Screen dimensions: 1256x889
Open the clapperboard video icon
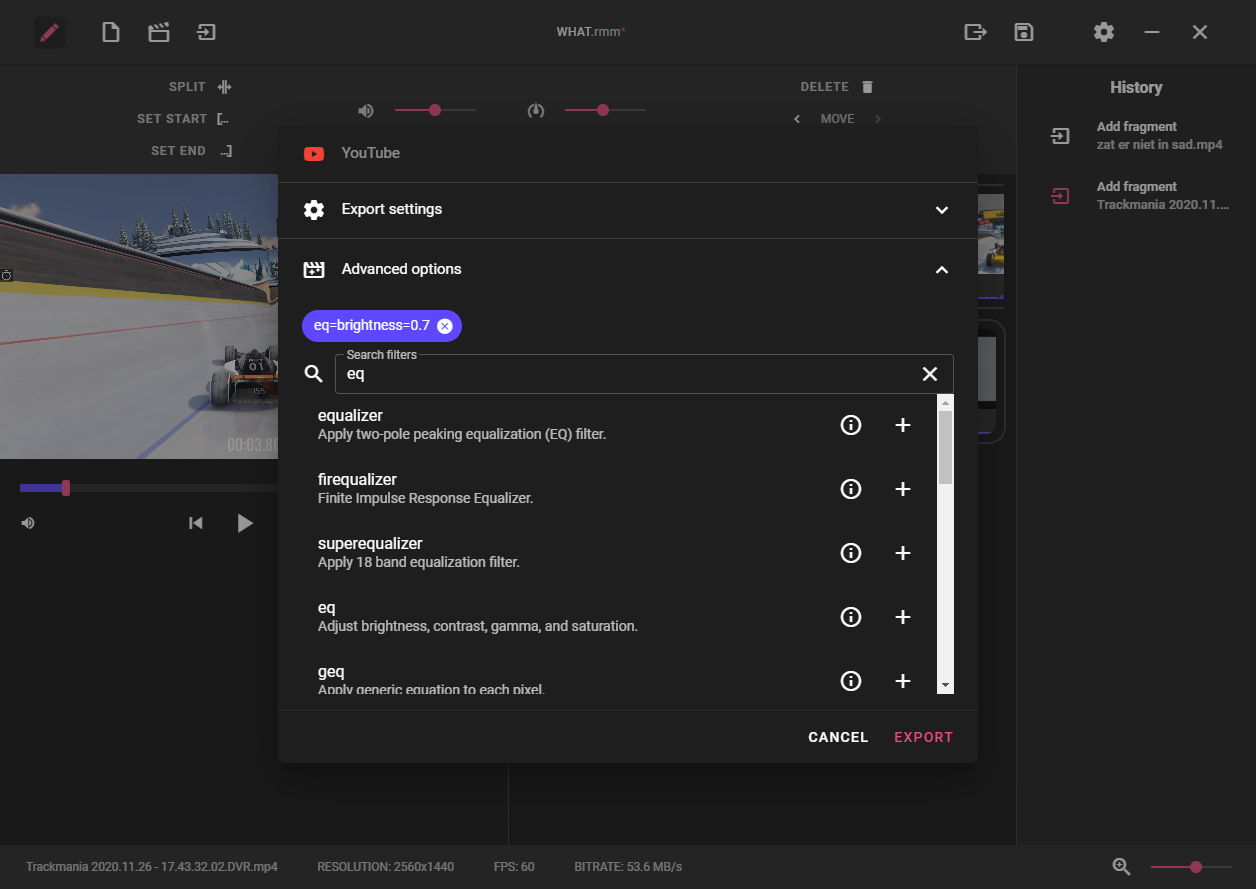[158, 32]
